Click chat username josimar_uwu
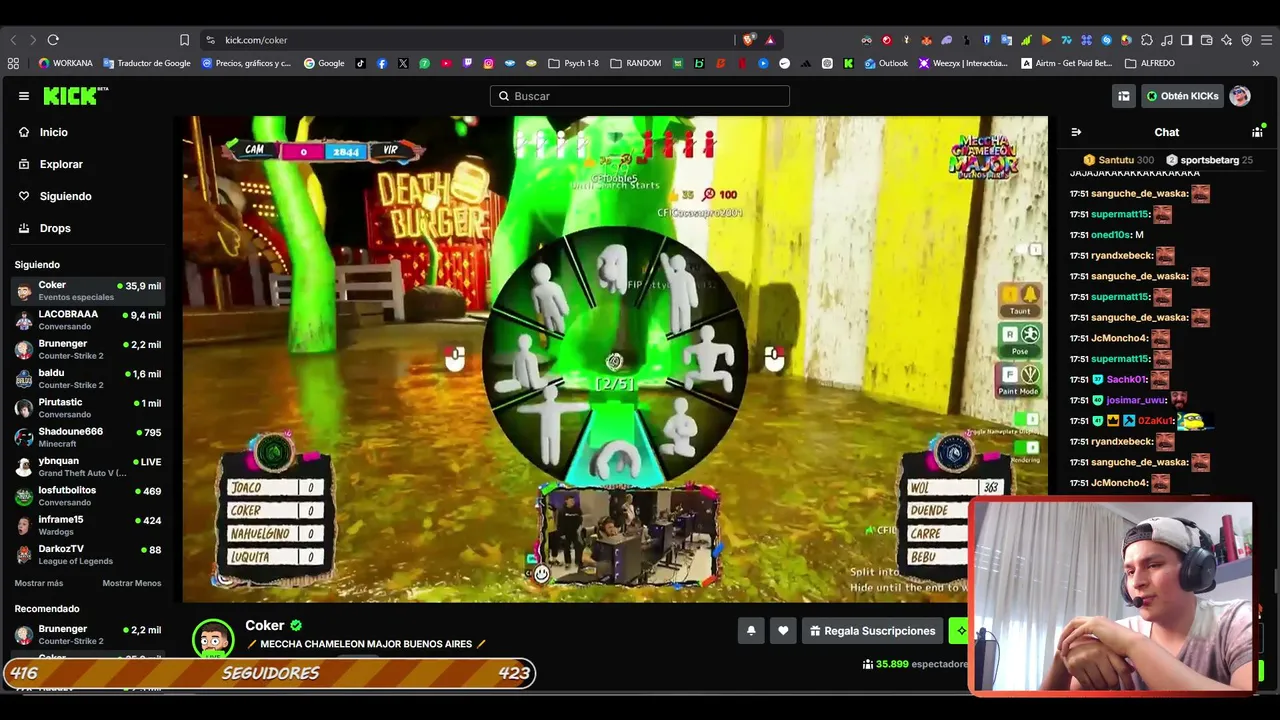This screenshot has height=720, width=1280. 1136,400
